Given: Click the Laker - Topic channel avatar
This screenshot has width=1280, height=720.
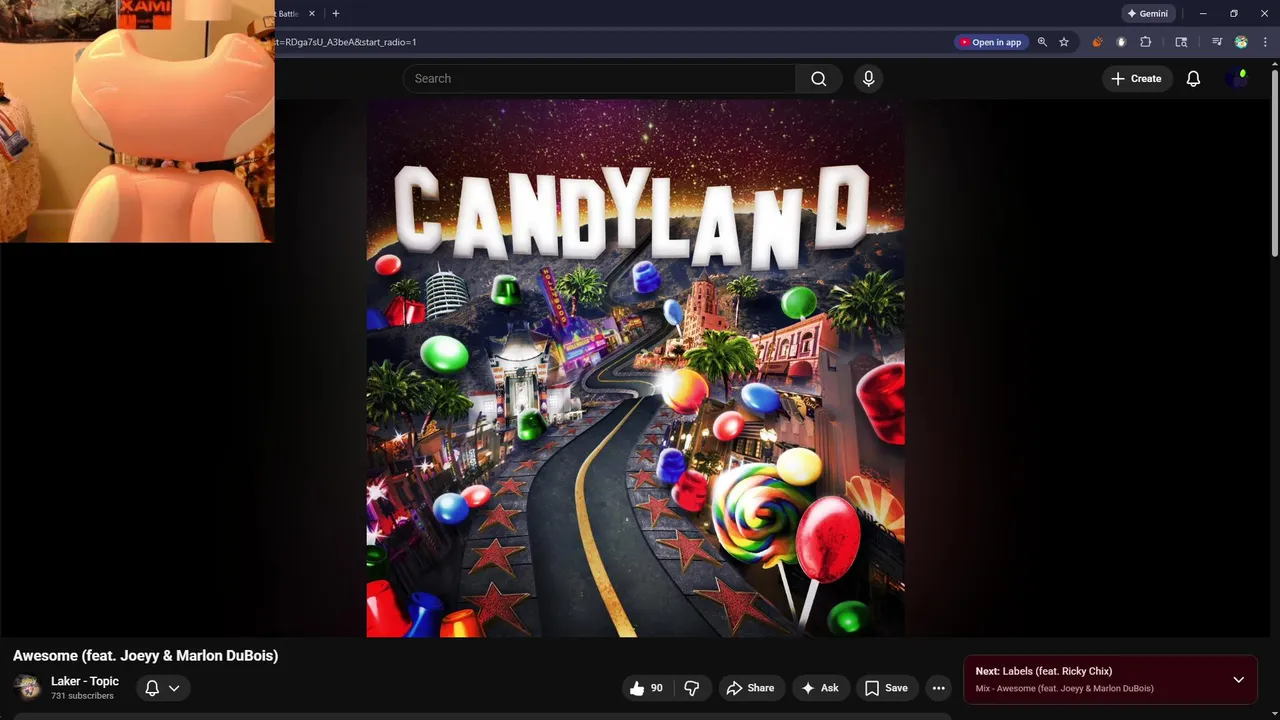Looking at the screenshot, I should pyautogui.click(x=27, y=687).
